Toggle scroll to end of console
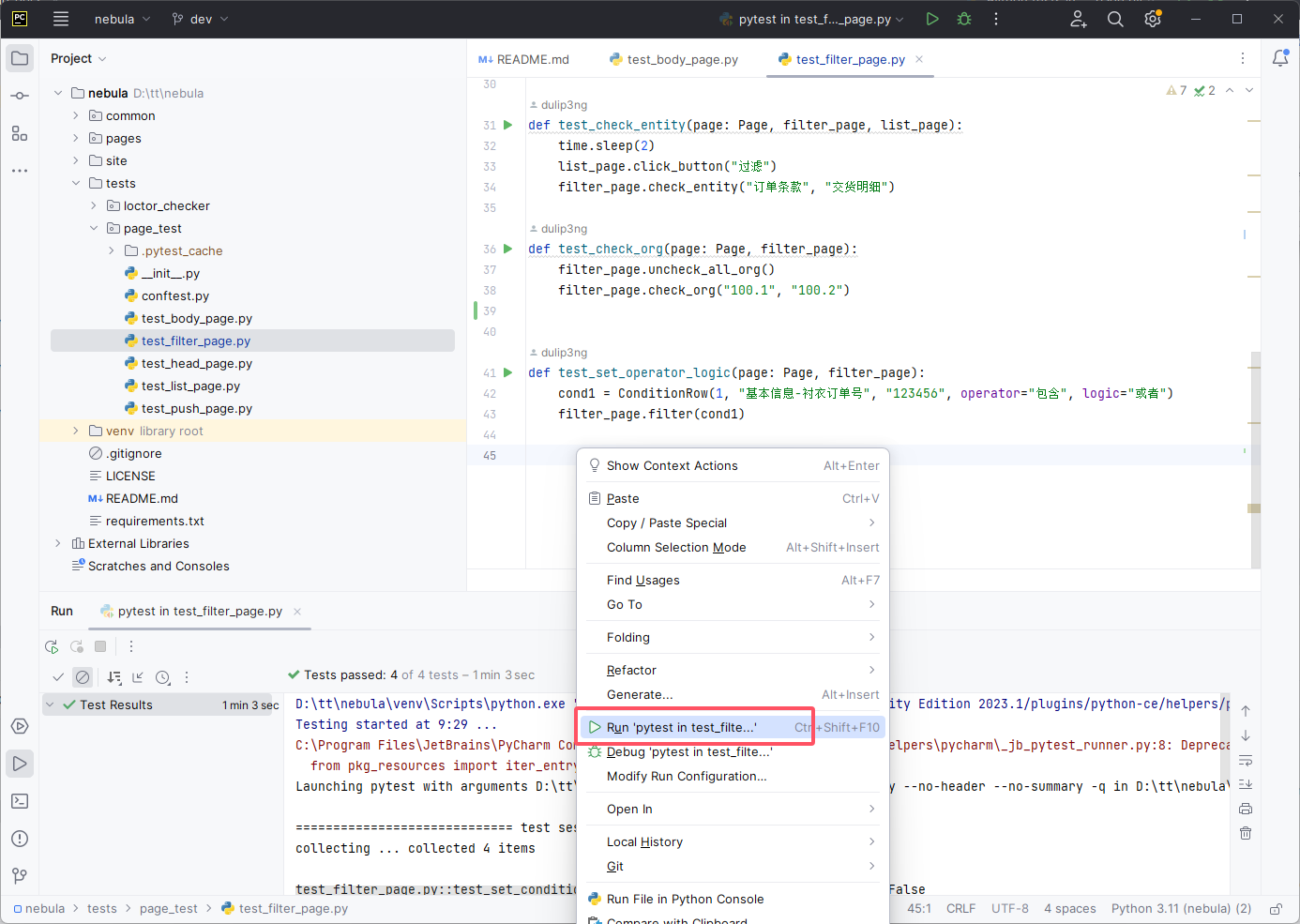Image resolution: width=1300 pixels, height=924 pixels. (1246, 784)
